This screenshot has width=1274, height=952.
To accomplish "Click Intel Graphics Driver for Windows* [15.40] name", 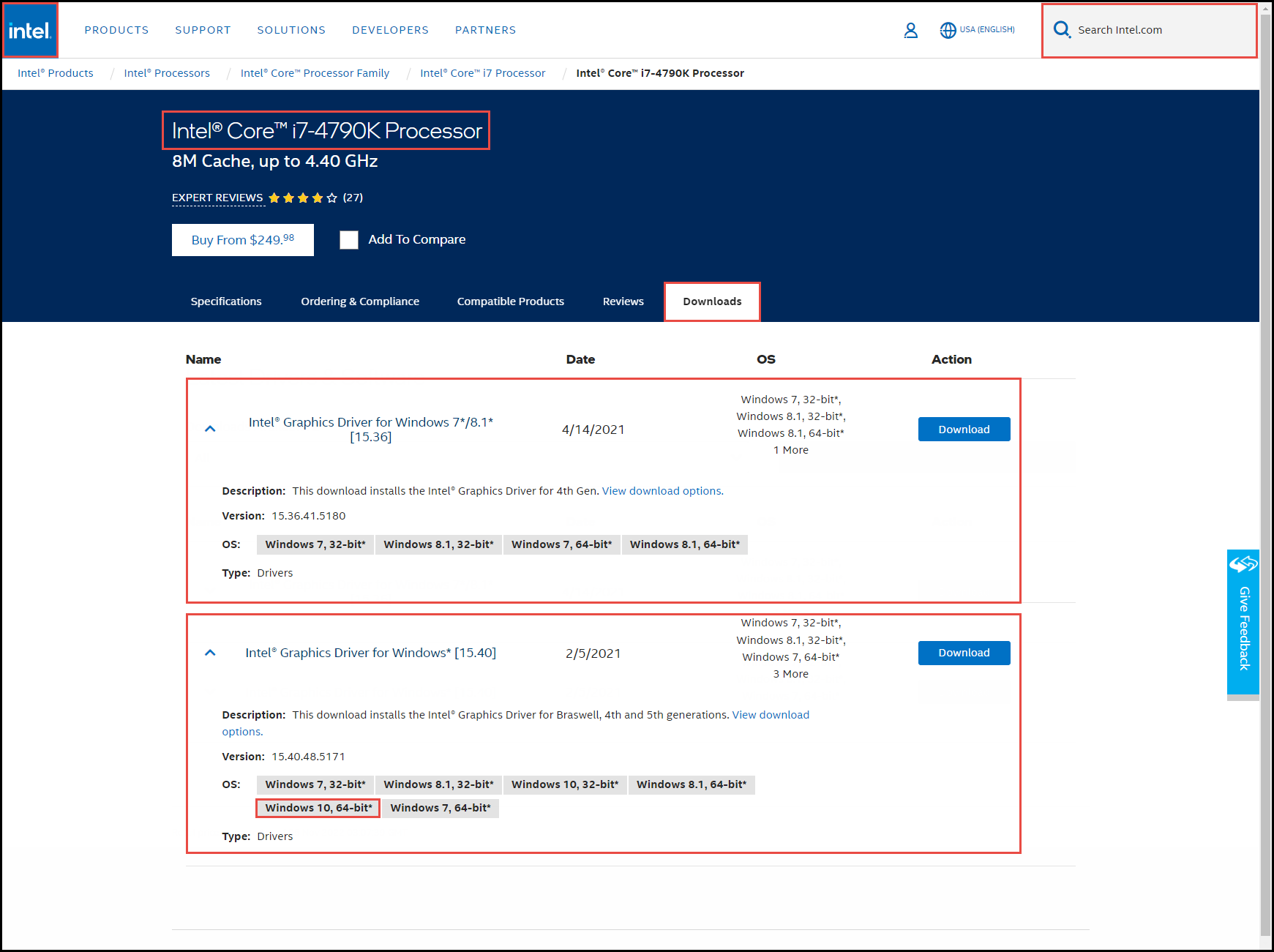I will click(x=370, y=653).
